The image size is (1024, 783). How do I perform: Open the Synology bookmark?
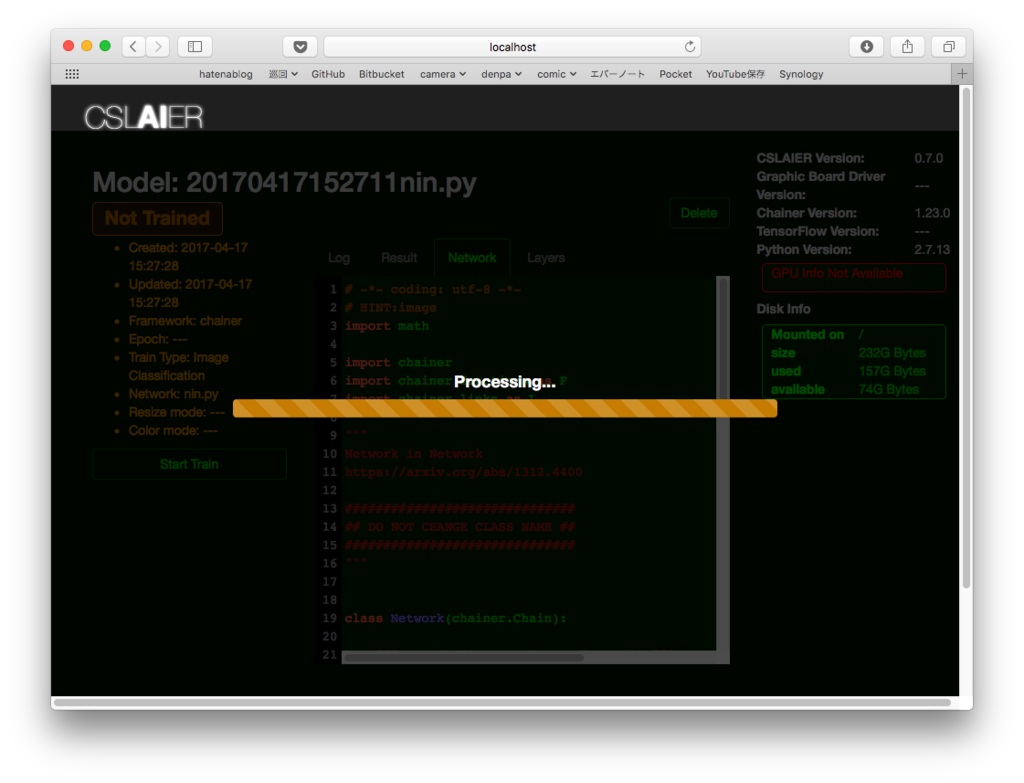801,74
